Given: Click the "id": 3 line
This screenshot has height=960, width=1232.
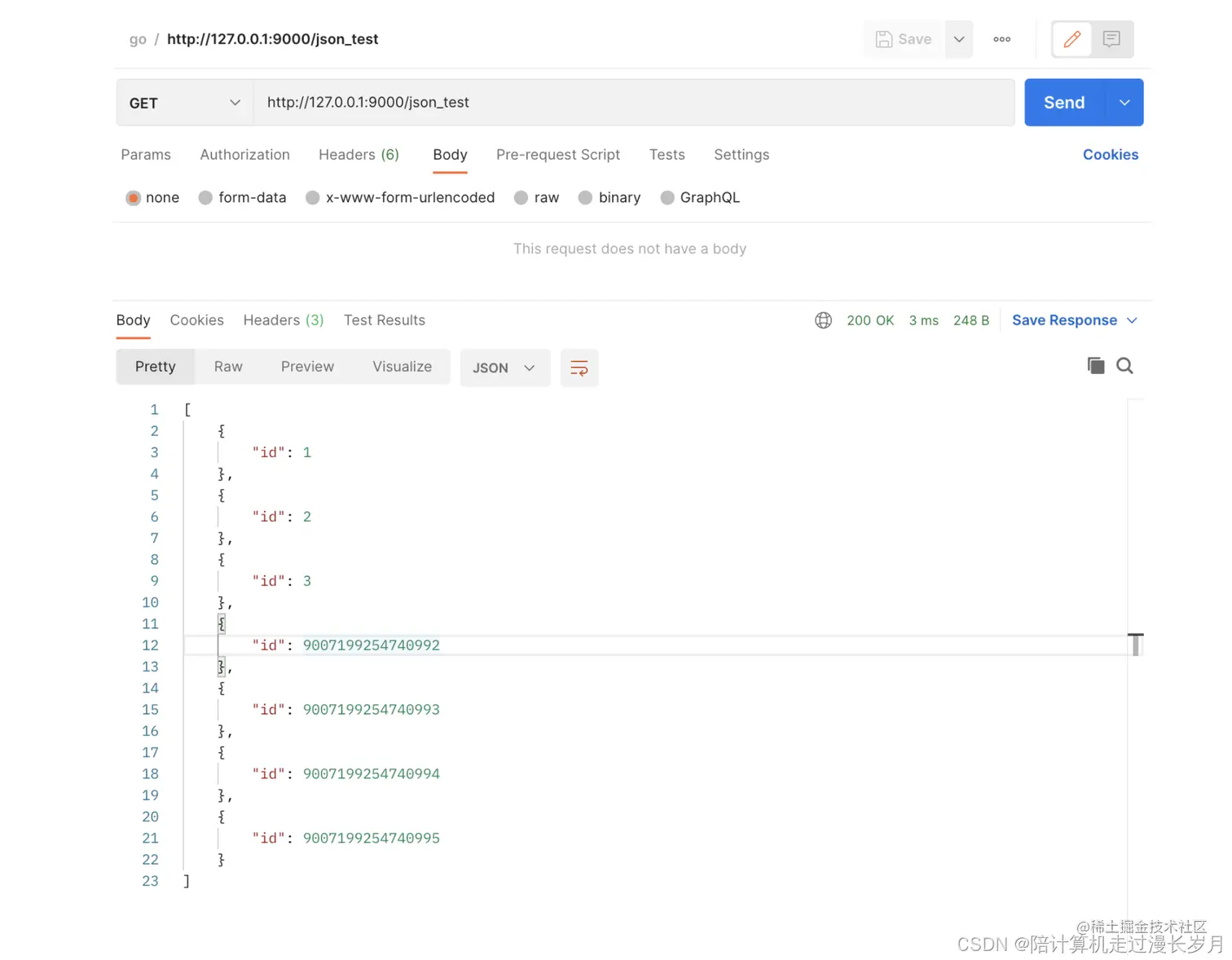Looking at the screenshot, I should [x=282, y=582].
